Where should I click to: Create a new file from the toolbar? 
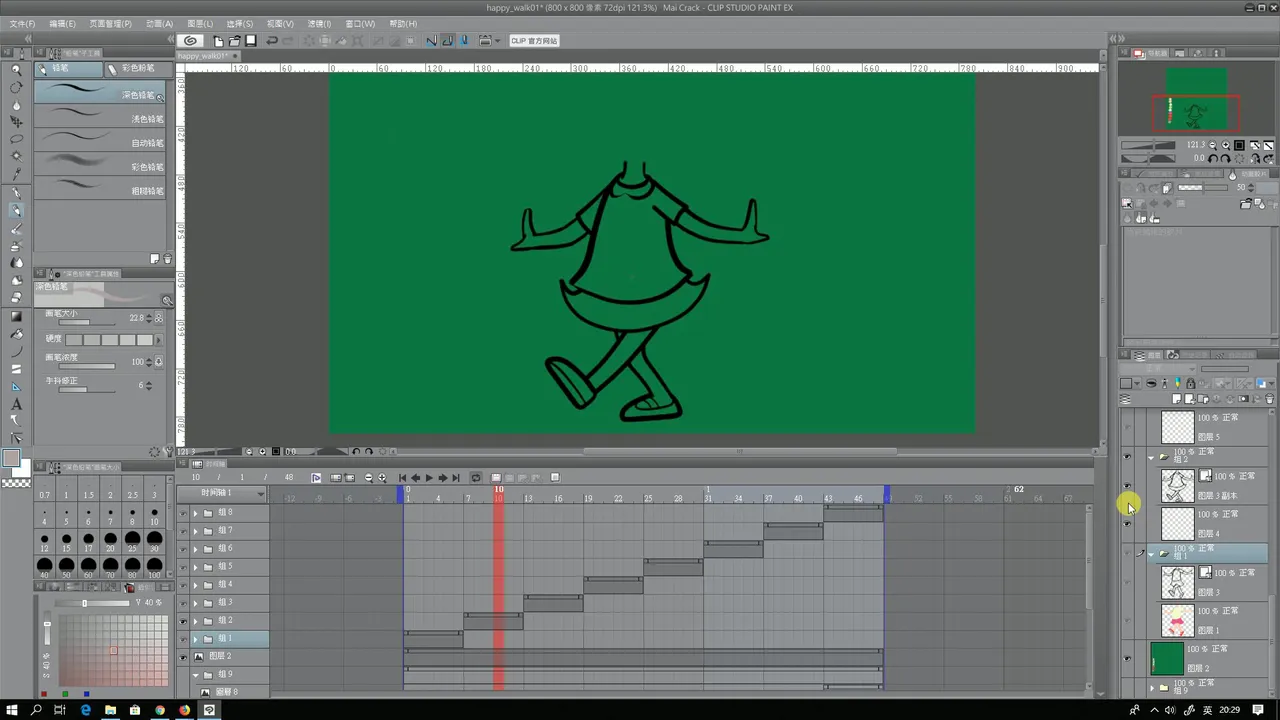(x=218, y=41)
